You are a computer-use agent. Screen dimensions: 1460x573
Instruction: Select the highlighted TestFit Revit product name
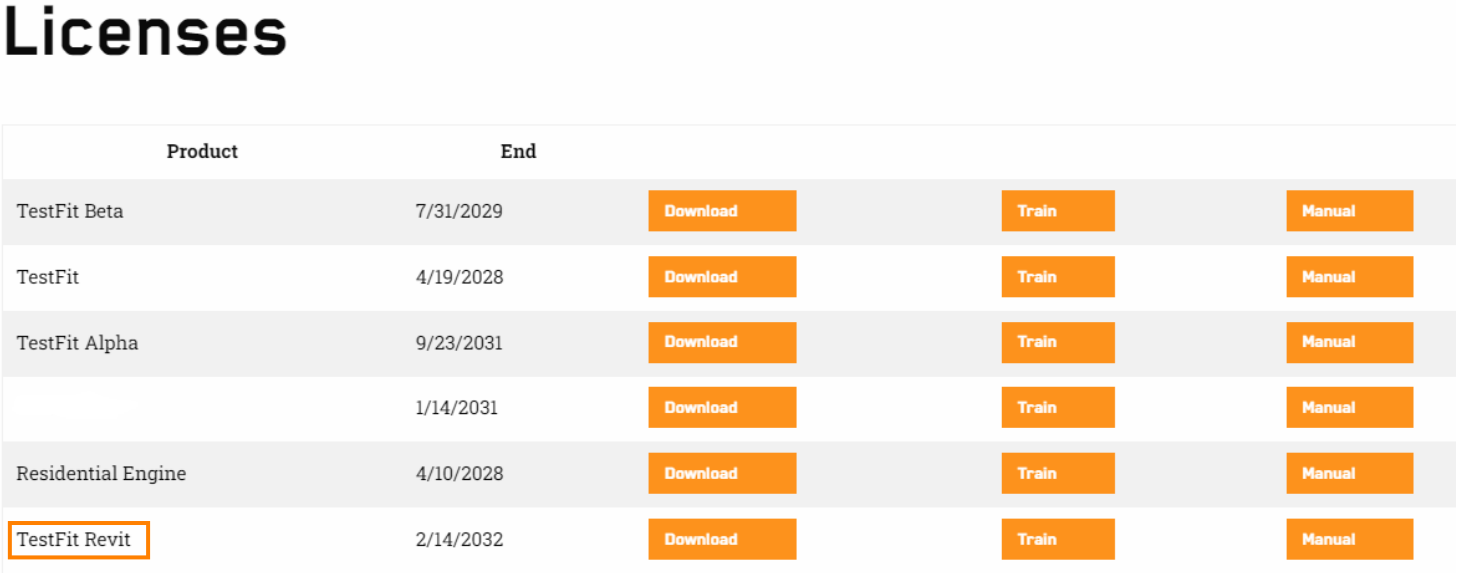78,540
